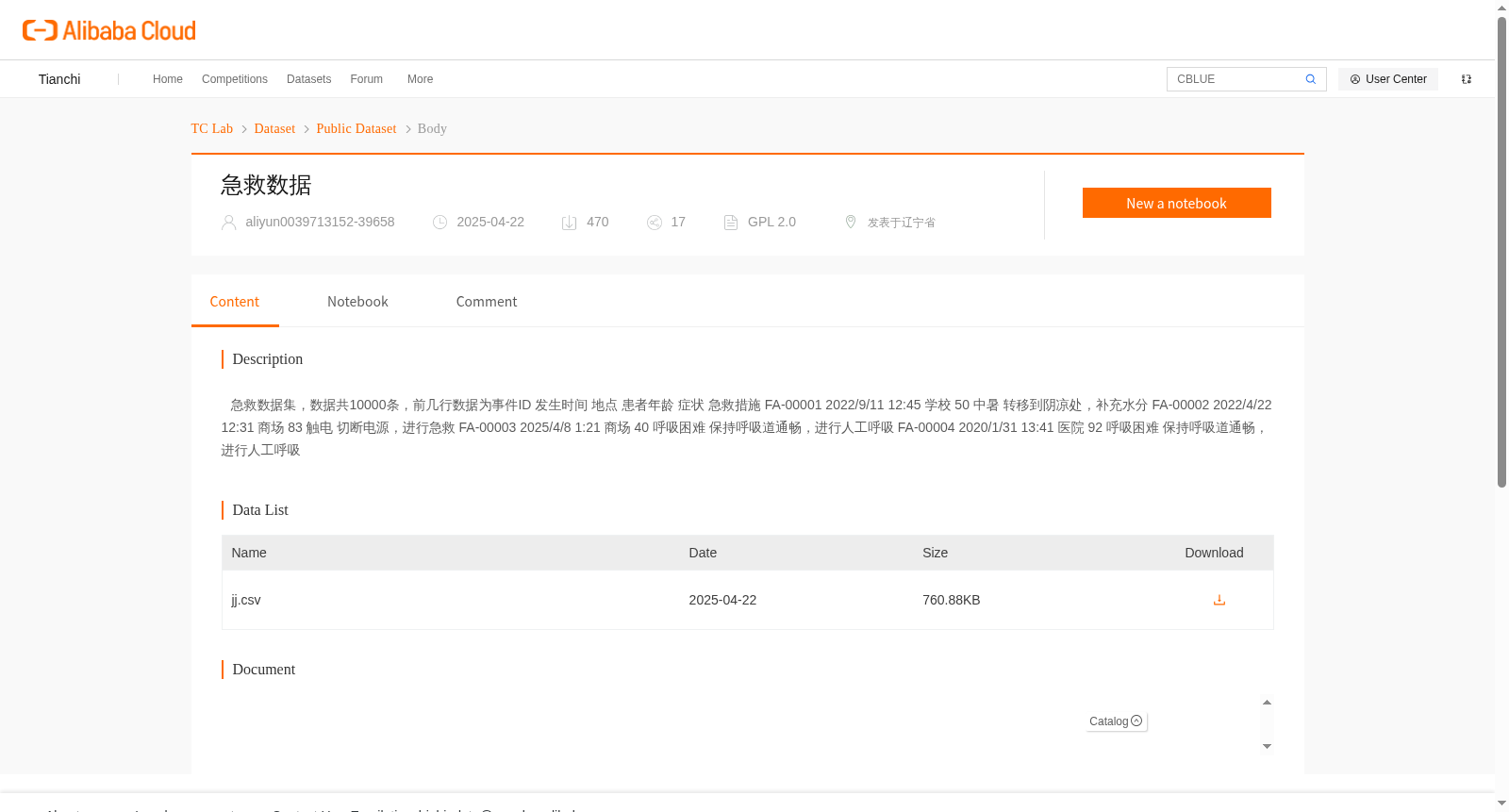The image size is (1509, 812).
Task: Open the Datasets menu item
Action: 308,79
